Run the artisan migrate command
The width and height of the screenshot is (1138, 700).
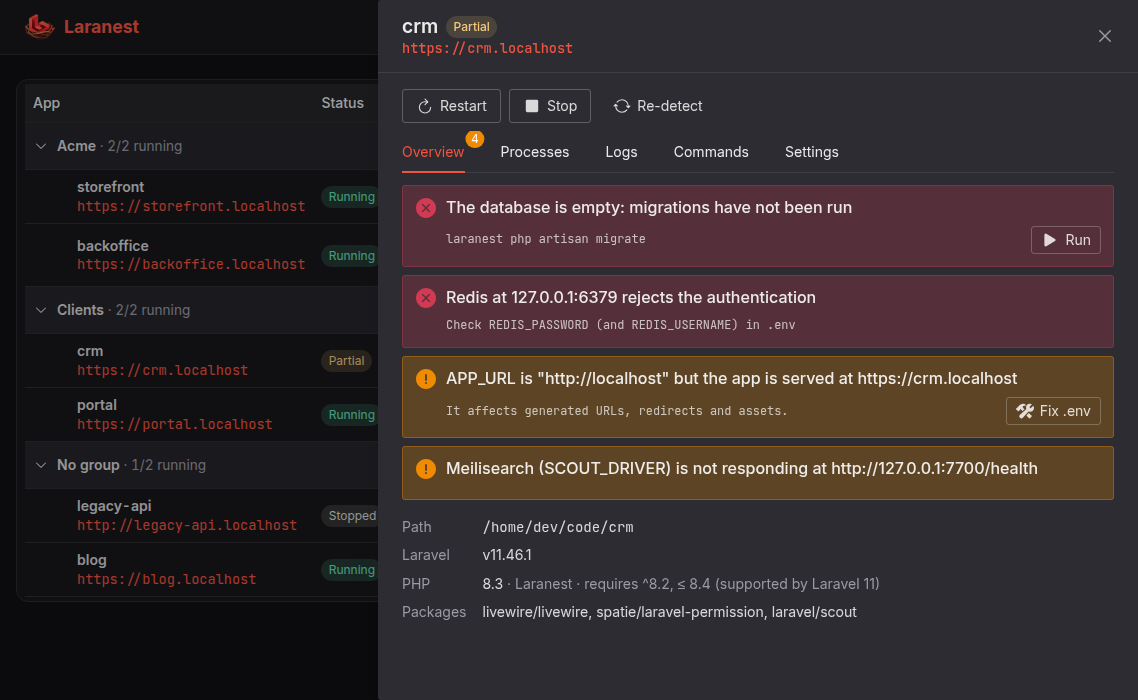[x=1065, y=240]
